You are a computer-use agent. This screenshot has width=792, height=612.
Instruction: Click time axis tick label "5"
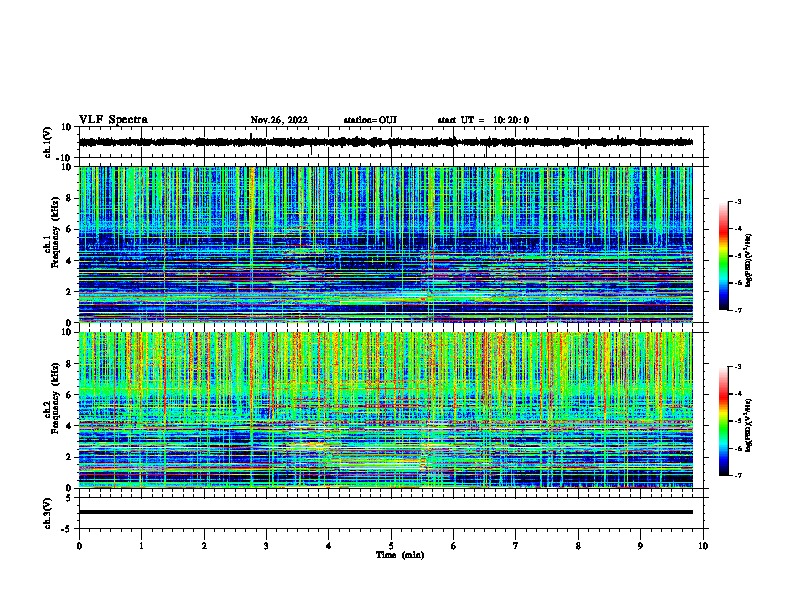point(391,546)
